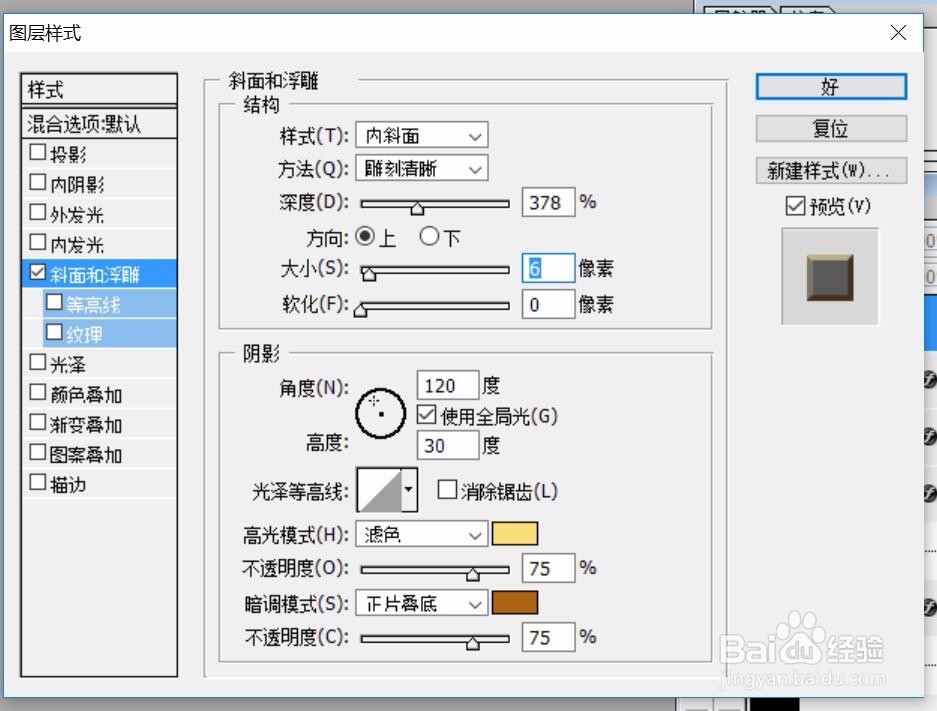The width and height of the screenshot is (937, 711).
Task: Open the 方法 dropdown showing 雕刻清晰
Action: (x=420, y=168)
